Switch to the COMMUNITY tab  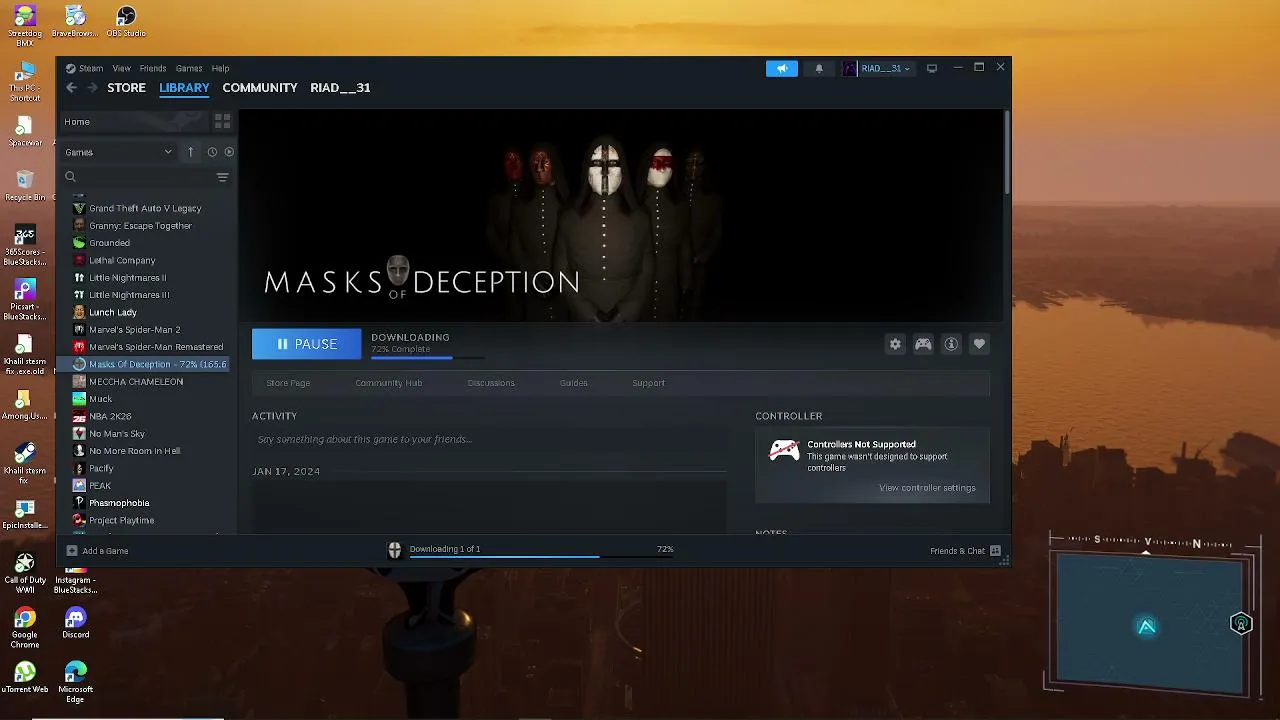click(260, 88)
